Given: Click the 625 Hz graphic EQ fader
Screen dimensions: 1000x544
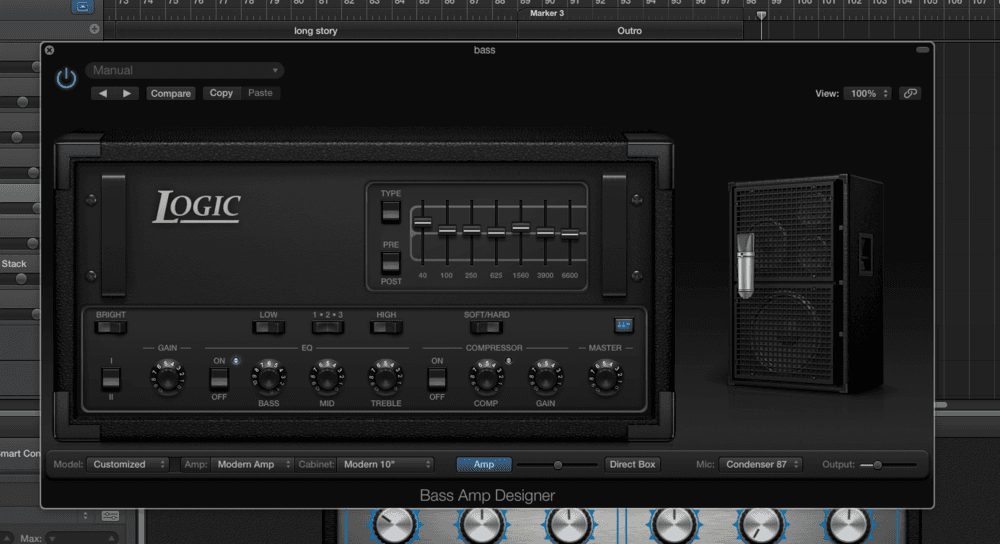Looking at the screenshot, I should click(496, 233).
